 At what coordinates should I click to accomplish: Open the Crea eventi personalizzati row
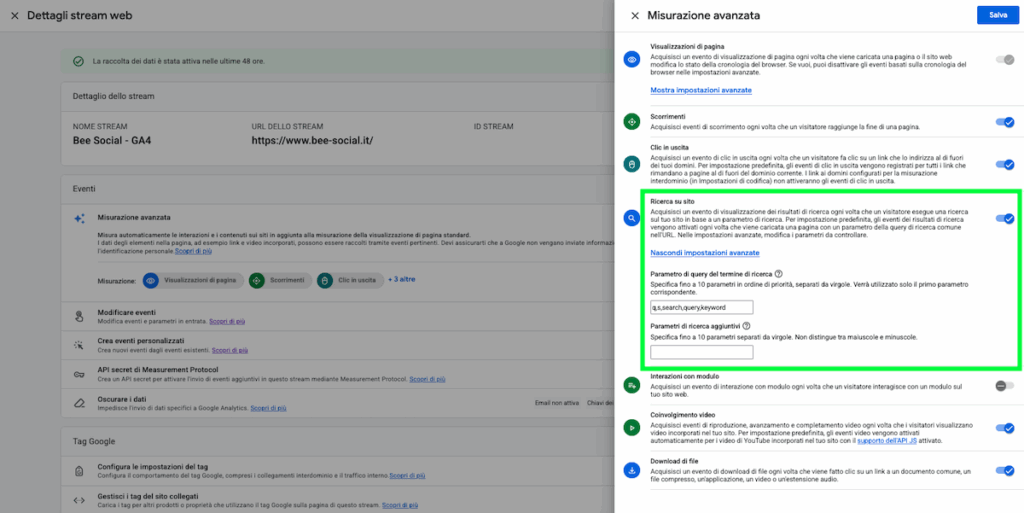click(x=340, y=345)
